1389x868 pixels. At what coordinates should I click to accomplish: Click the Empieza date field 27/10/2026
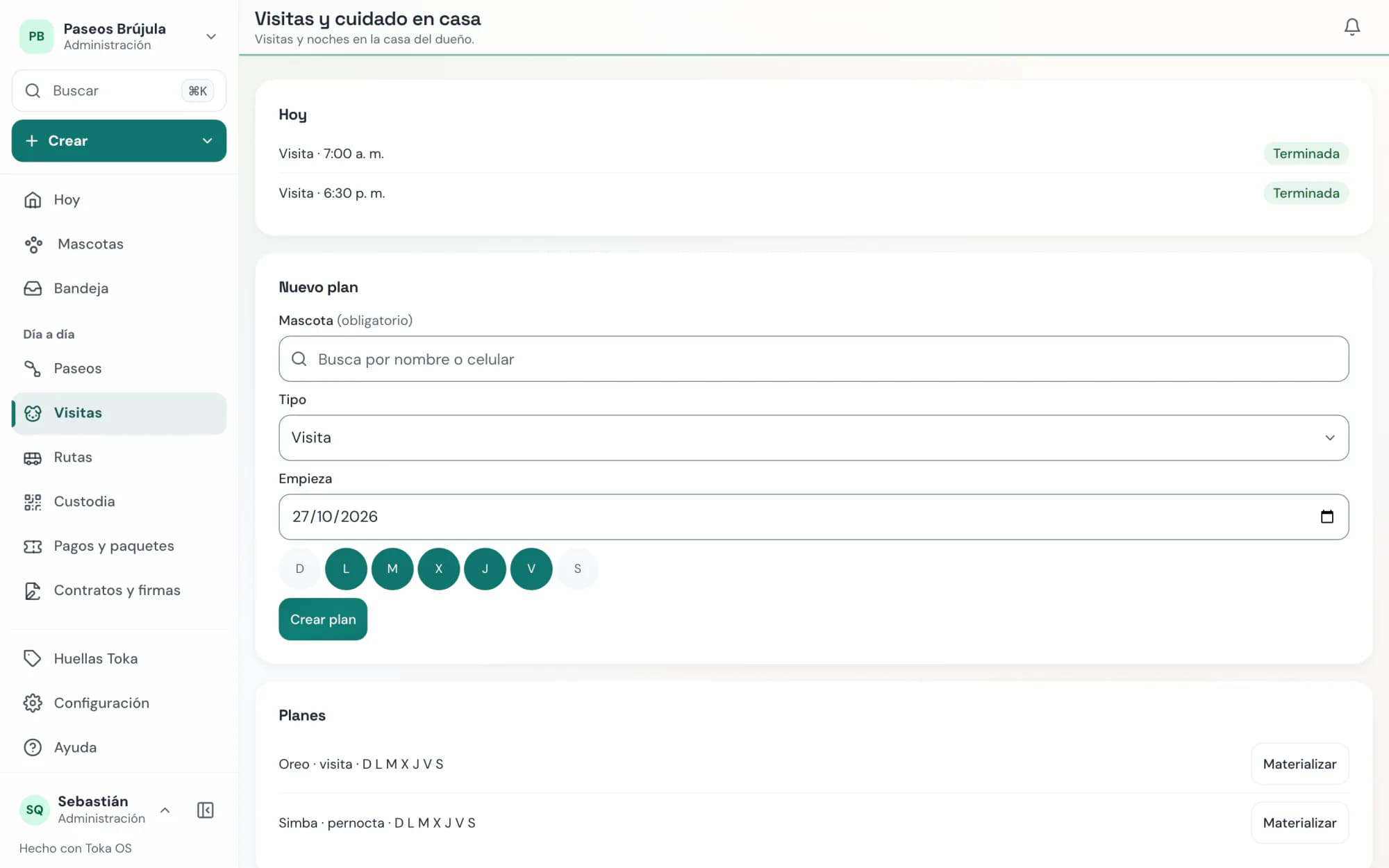click(x=813, y=517)
